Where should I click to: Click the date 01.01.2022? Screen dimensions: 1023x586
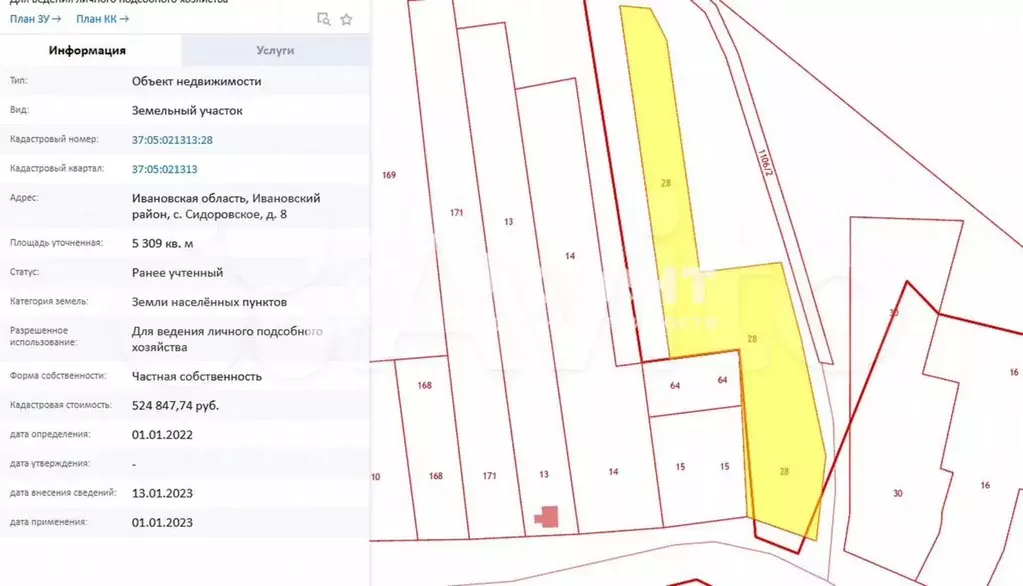click(x=162, y=435)
